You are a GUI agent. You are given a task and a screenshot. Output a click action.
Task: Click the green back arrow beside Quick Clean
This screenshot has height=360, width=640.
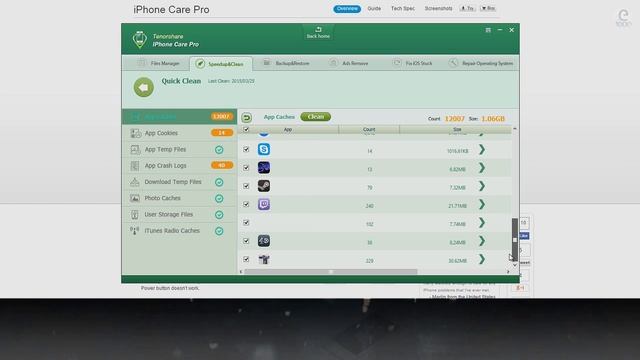click(144, 87)
